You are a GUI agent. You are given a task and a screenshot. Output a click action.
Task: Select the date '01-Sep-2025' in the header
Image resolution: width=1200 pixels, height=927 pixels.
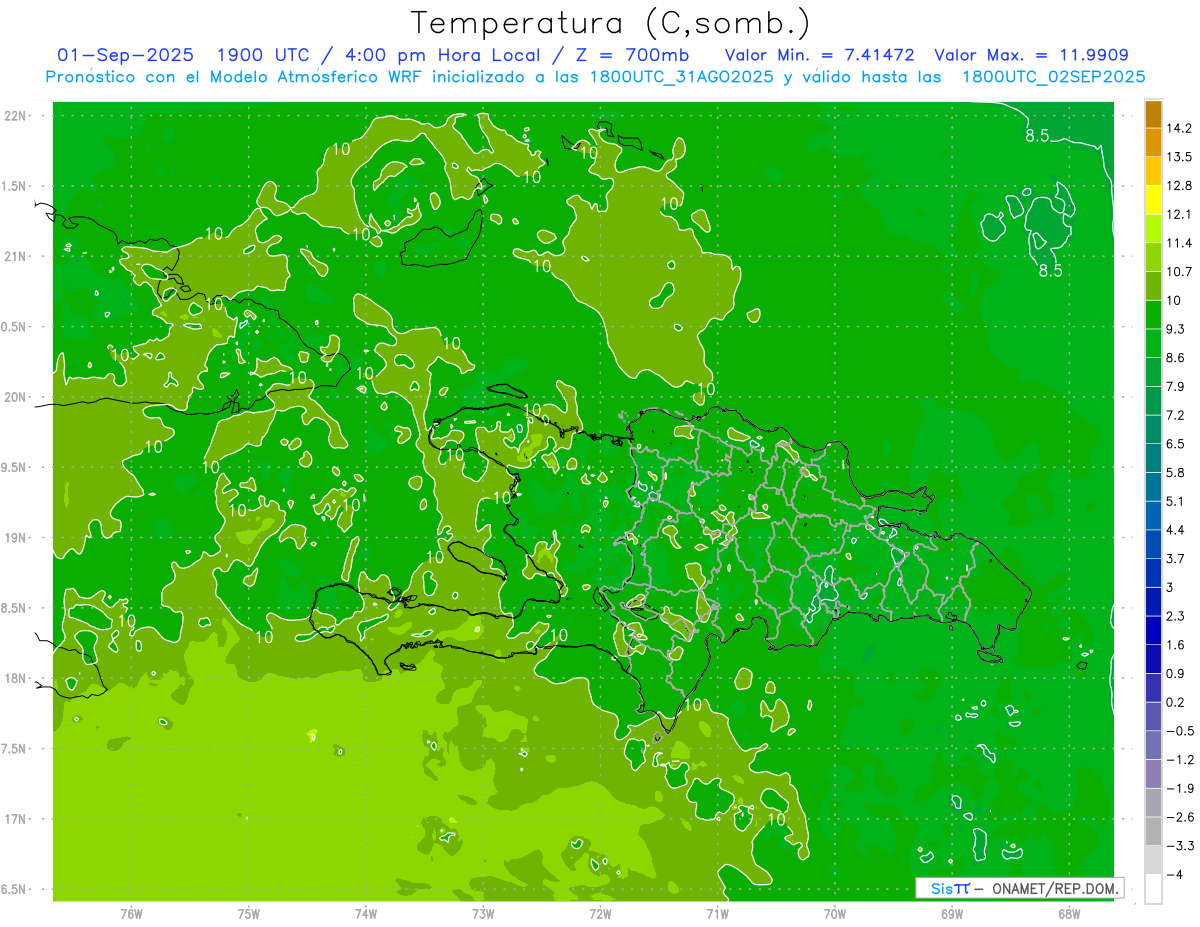coord(126,55)
